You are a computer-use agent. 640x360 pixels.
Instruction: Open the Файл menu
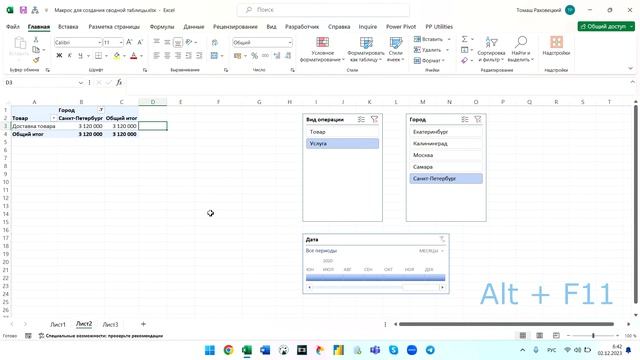tap(13, 27)
